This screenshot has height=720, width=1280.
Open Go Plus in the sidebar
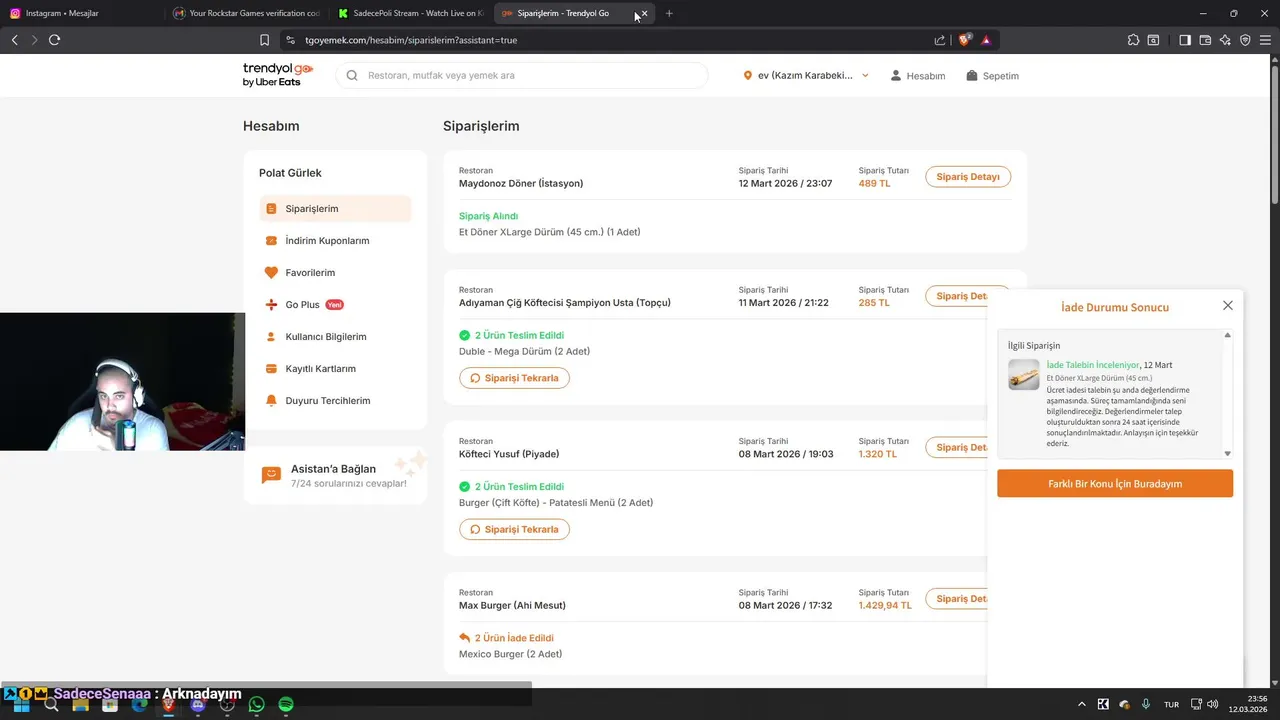pos(335,305)
